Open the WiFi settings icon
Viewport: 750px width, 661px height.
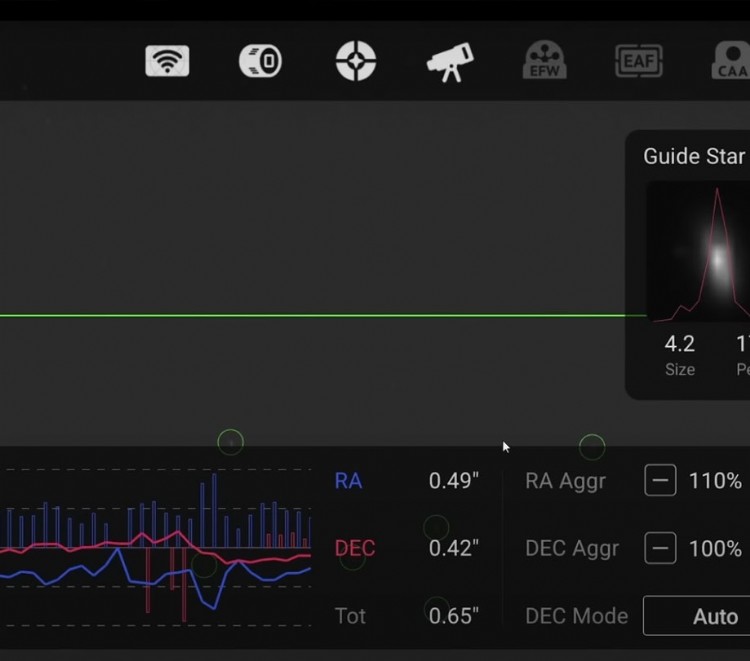click(167, 61)
